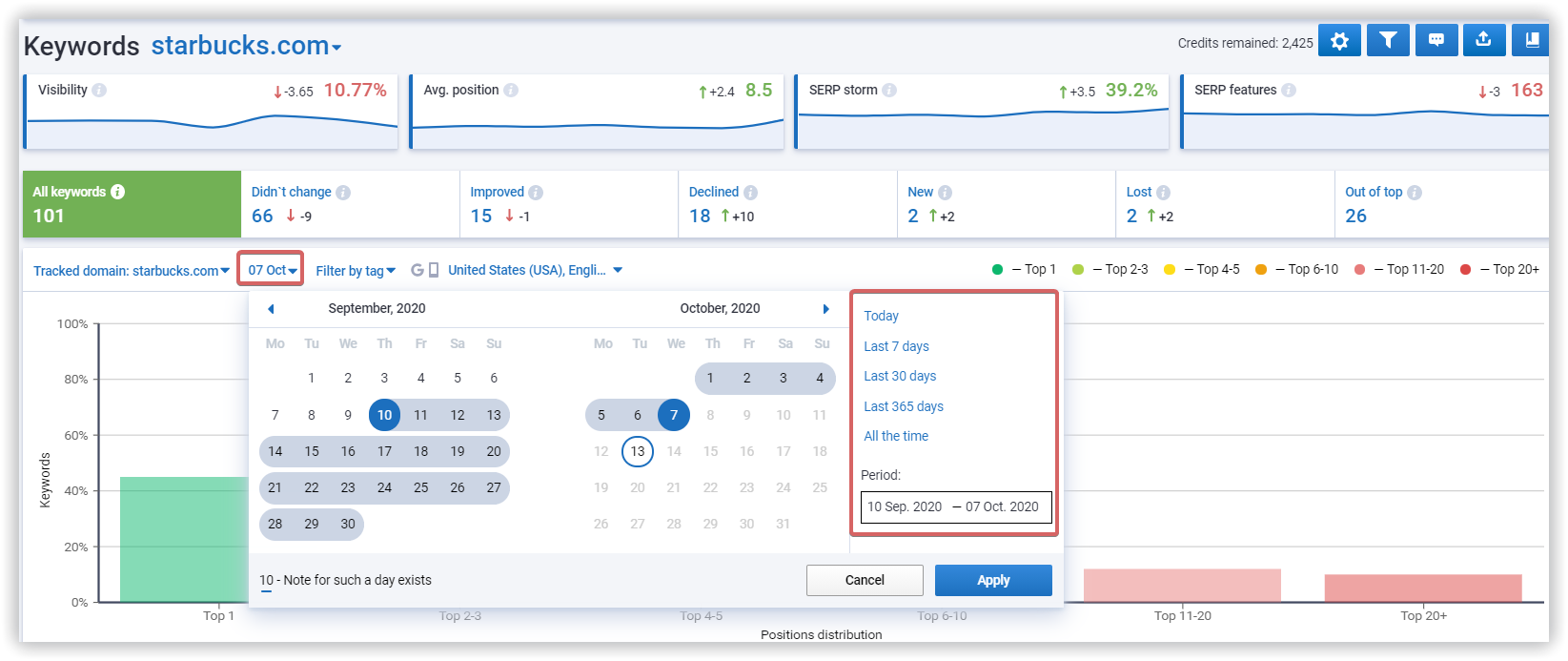Viewport: 1568px width, 661px height.
Task: Click Out of top info icon
Action: 1415,193
